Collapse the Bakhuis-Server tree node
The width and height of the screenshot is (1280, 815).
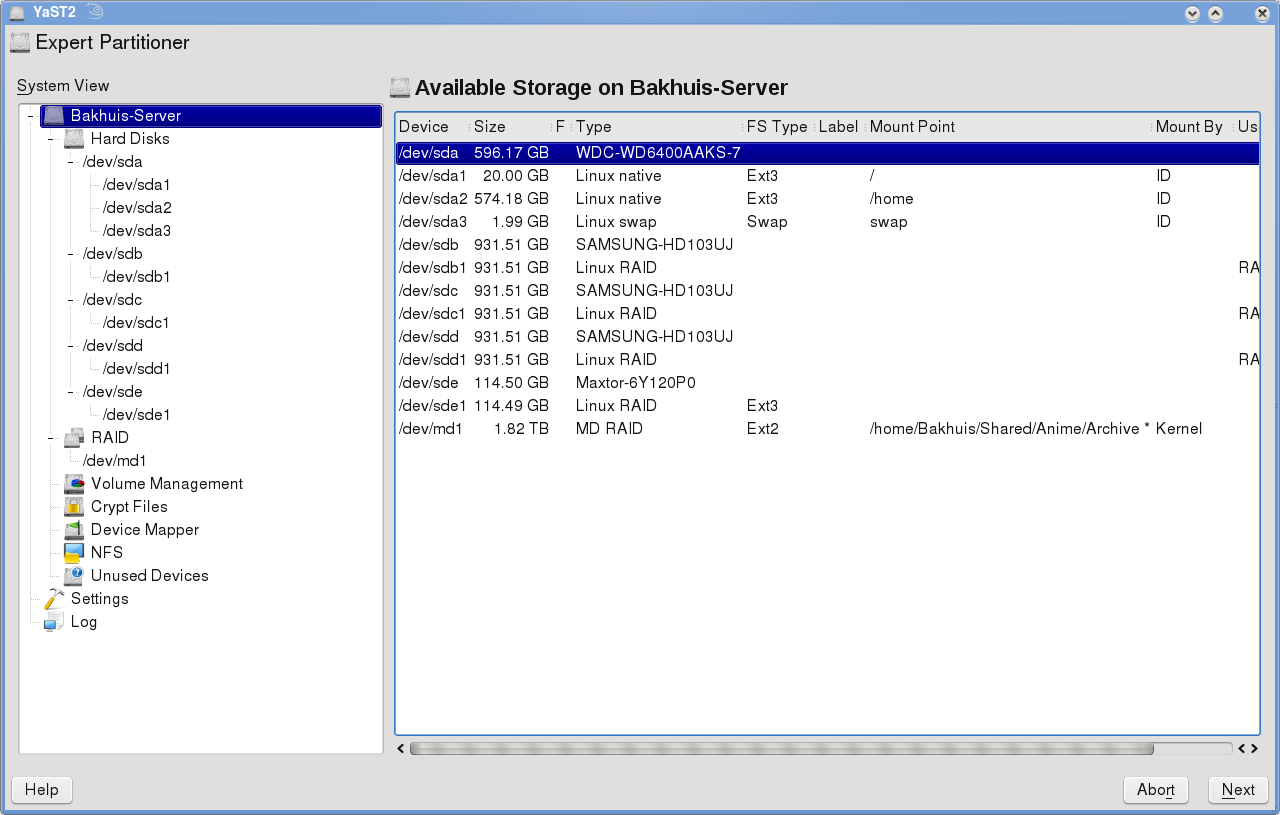(32, 116)
